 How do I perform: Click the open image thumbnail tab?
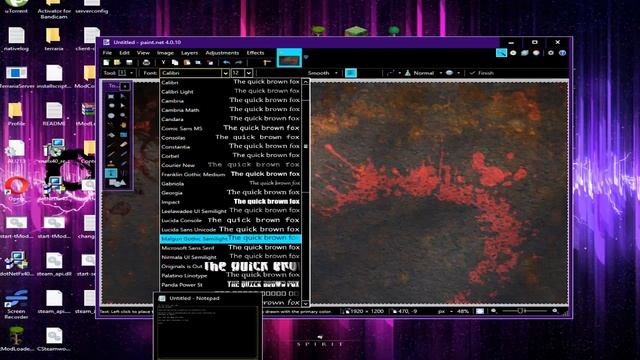[289, 58]
